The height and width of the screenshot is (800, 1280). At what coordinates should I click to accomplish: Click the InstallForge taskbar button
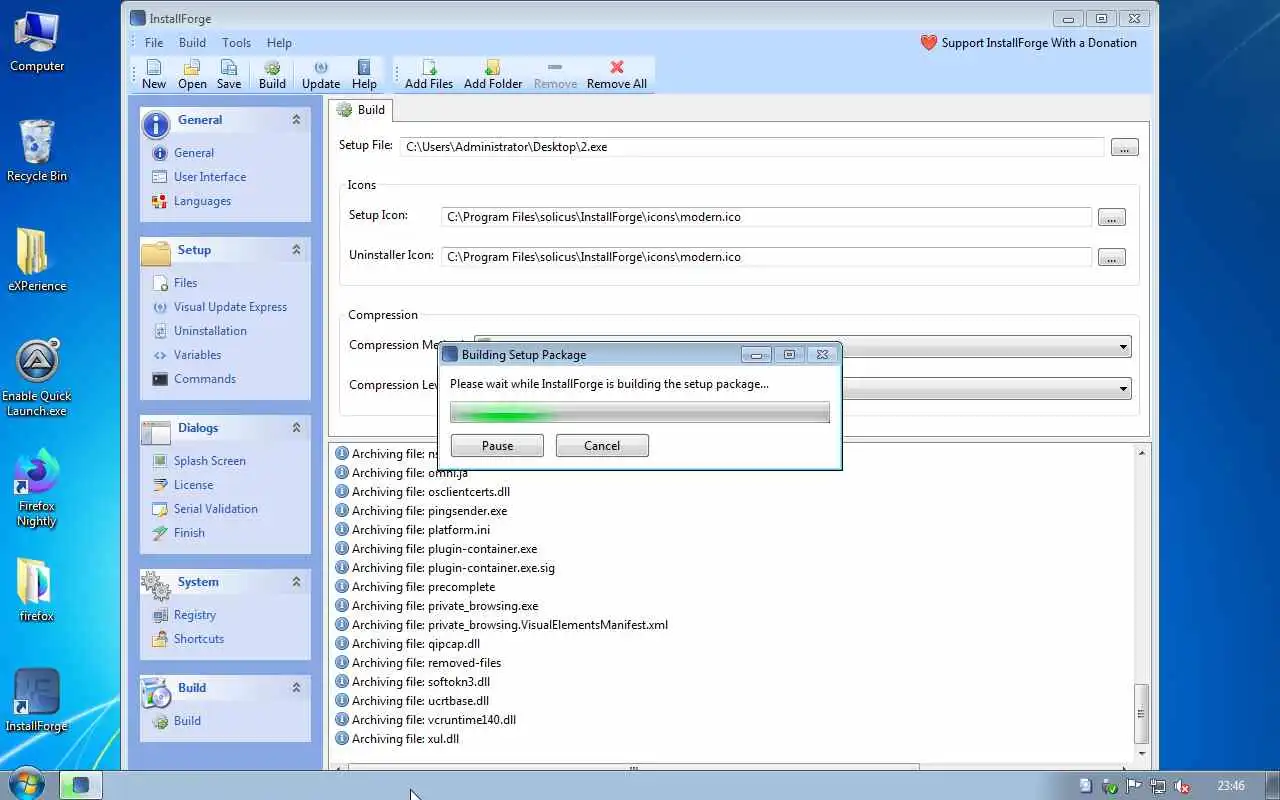coord(81,785)
